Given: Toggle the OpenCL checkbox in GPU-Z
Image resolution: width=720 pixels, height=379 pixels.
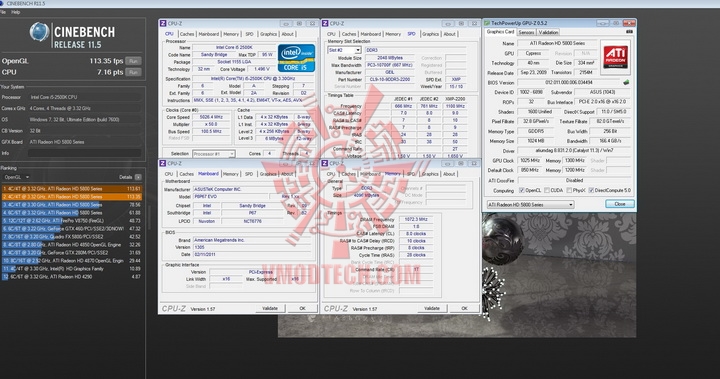Looking at the screenshot, I should coord(522,190).
